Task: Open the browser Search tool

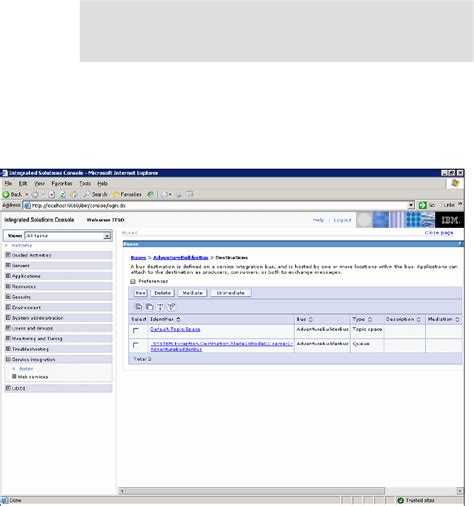Action: coord(95,194)
